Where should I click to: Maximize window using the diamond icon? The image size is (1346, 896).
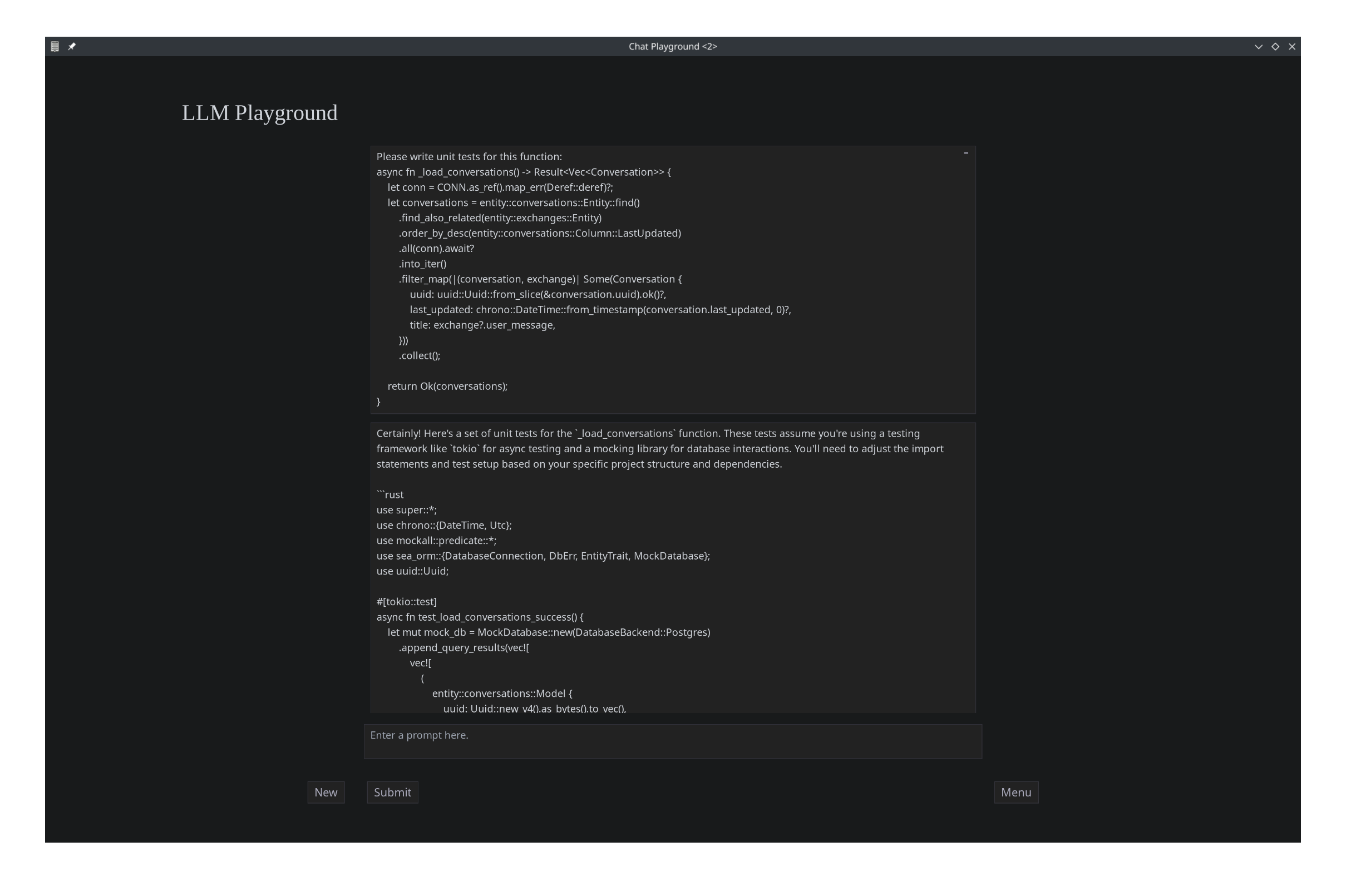(x=1275, y=46)
